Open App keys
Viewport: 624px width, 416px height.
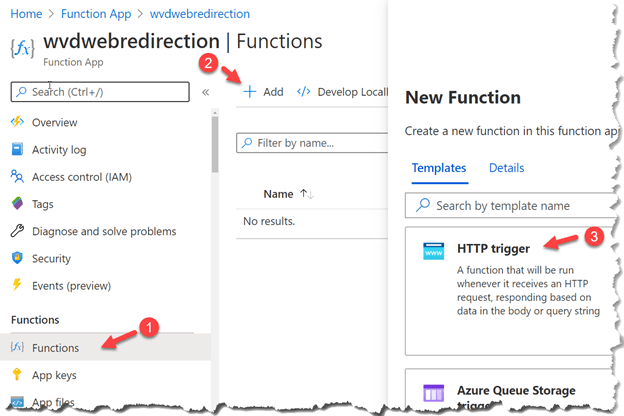54,375
